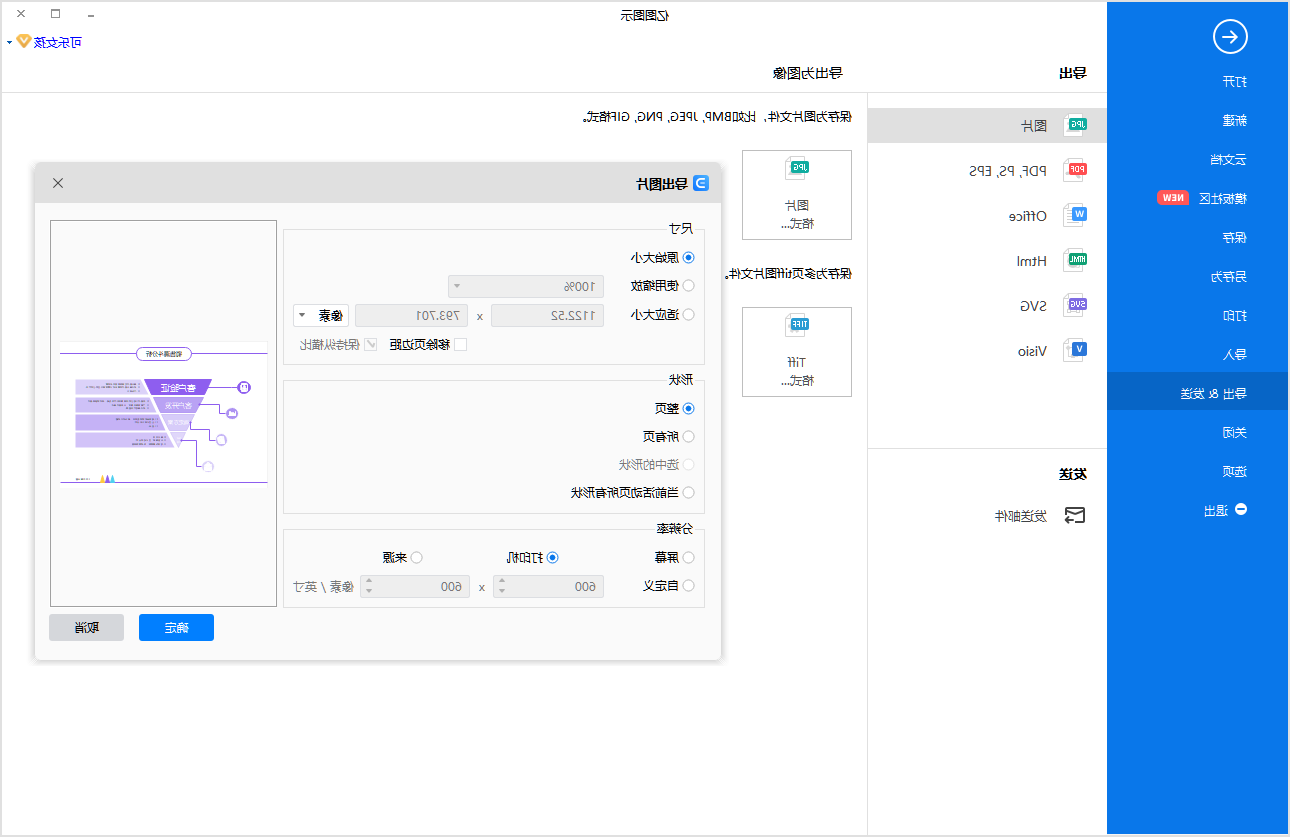The height and width of the screenshot is (837, 1290).
Task: Click the Tiff 格式 tile icon
Action: 797,326
